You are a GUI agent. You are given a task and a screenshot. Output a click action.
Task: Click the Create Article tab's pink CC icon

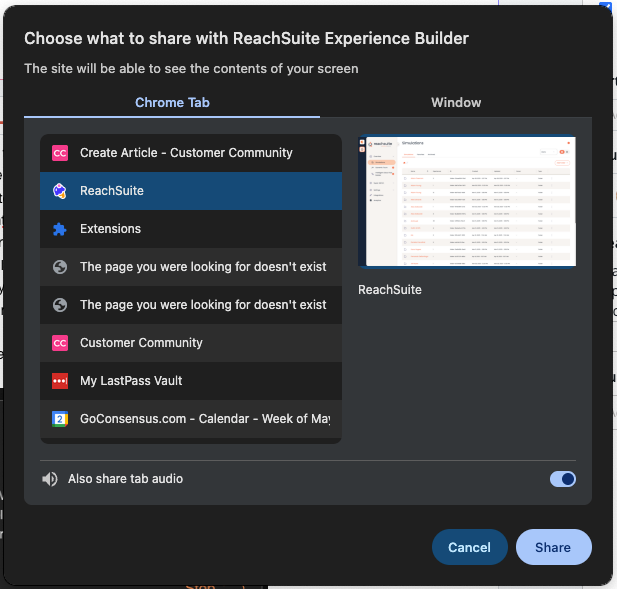click(60, 153)
